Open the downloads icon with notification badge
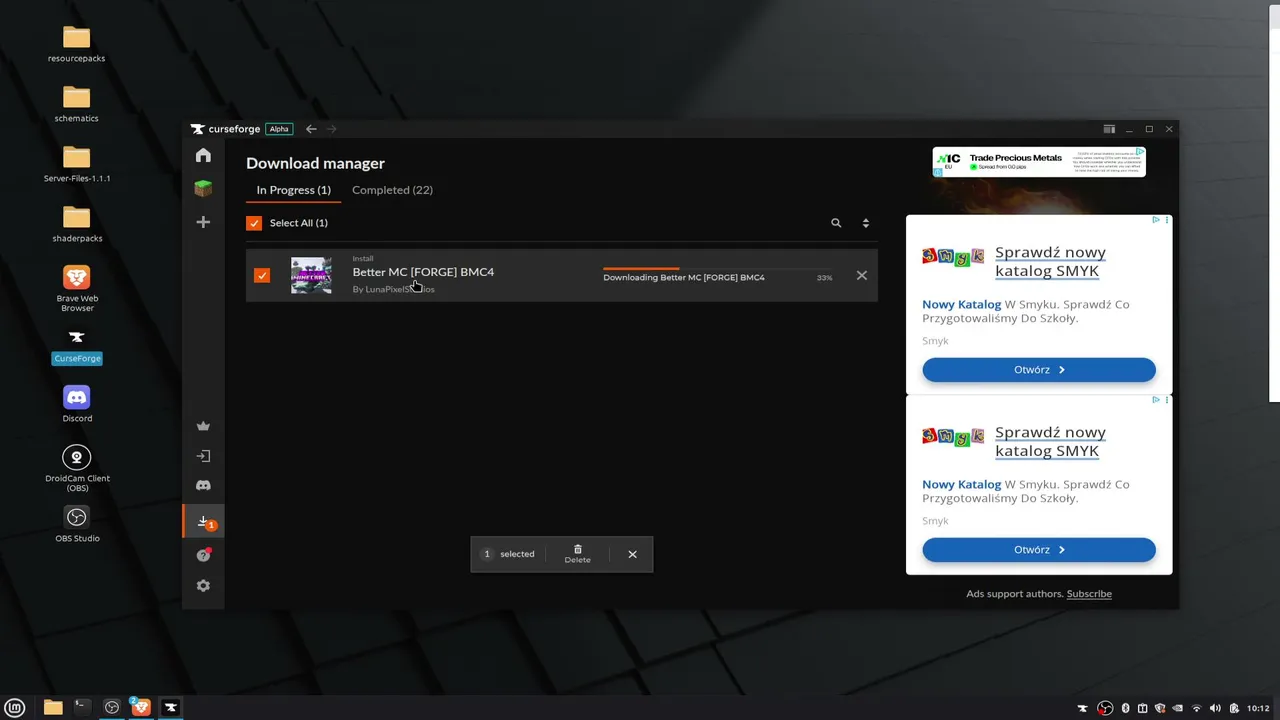 [x=204, y=522]
